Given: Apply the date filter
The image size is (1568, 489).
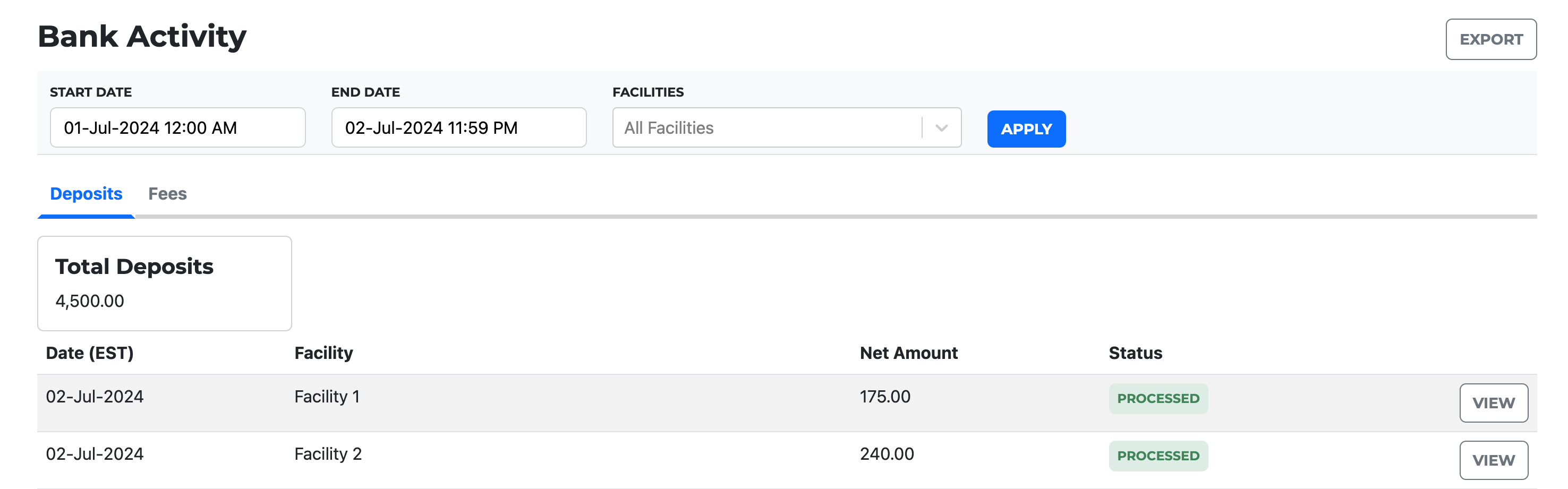Looking at the screenshot, I should click(x=1026, y=129).
